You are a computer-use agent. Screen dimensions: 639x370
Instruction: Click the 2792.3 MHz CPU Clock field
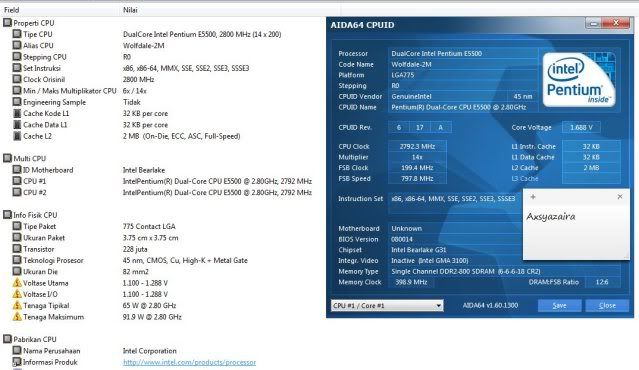click(x=417, y=146)
